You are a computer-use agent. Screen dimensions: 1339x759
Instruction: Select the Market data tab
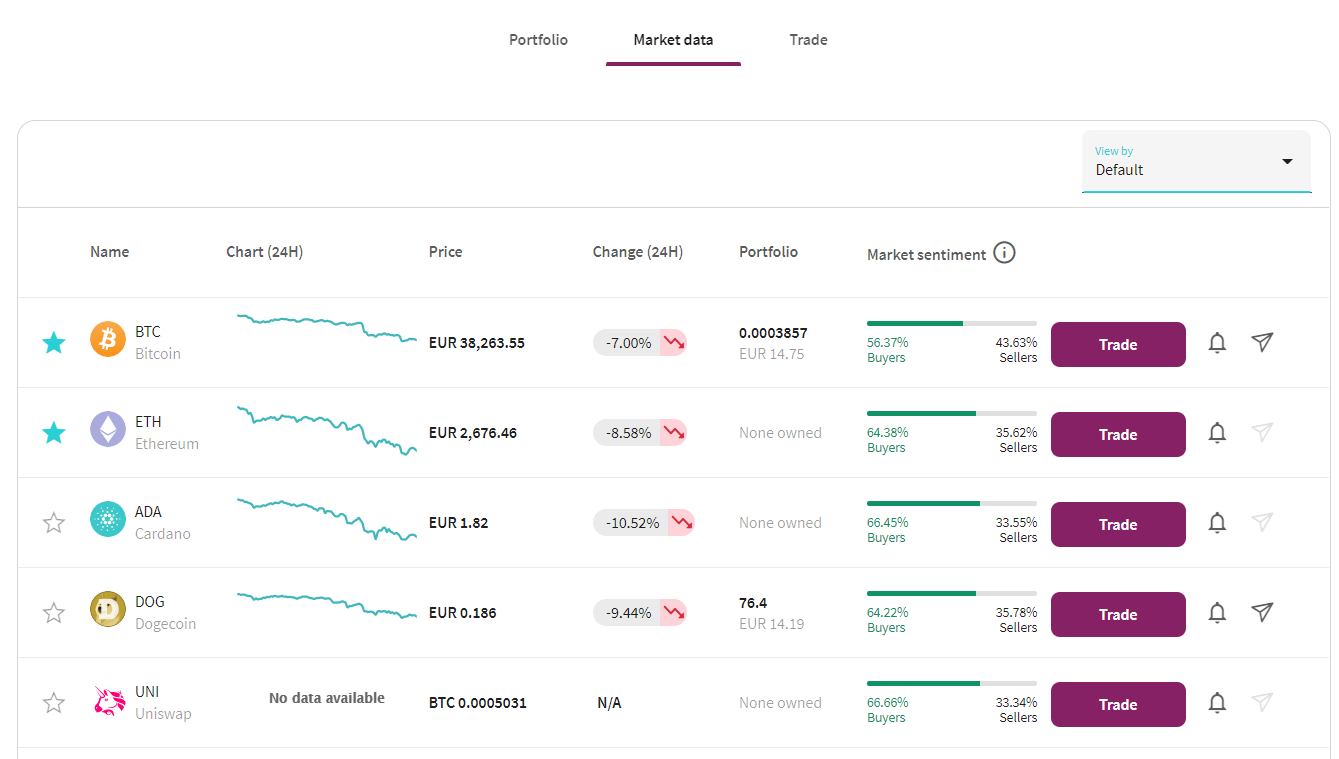point(672,40)
